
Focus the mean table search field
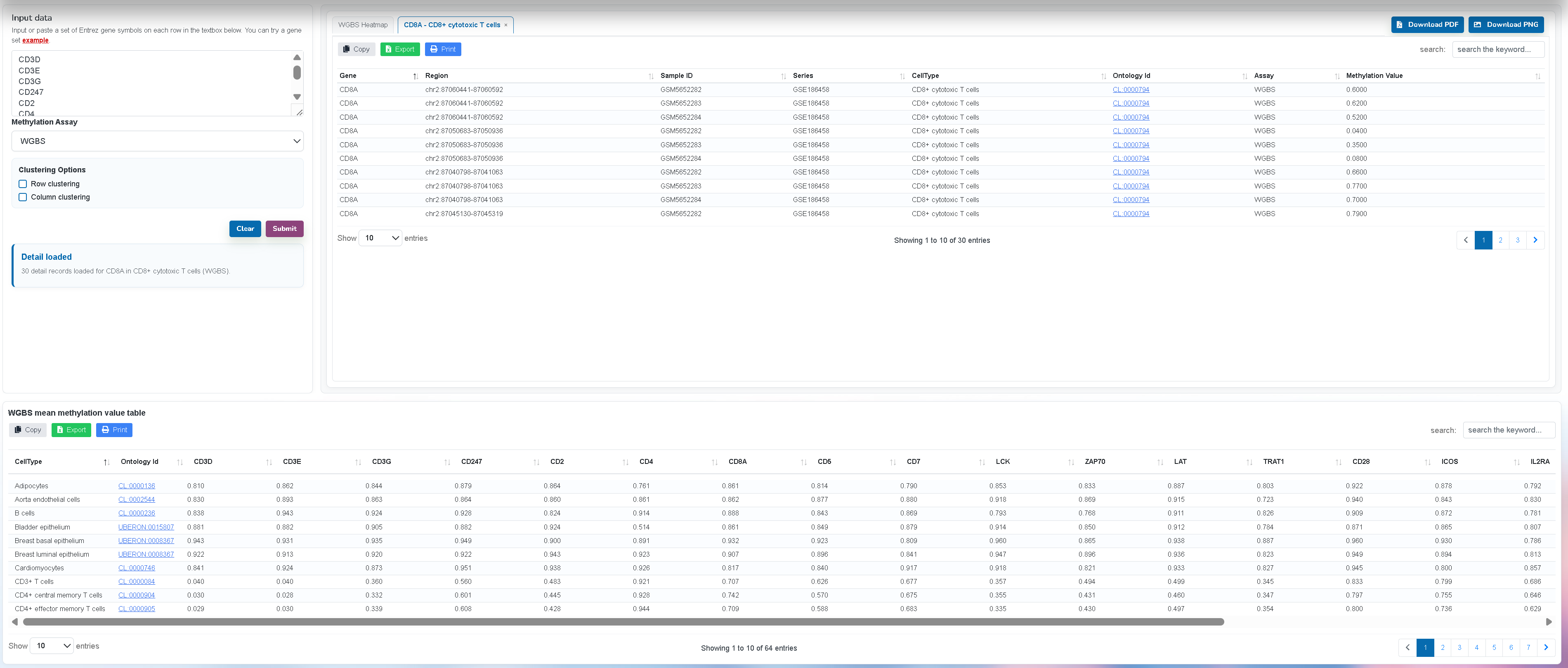pos(1509,430)
